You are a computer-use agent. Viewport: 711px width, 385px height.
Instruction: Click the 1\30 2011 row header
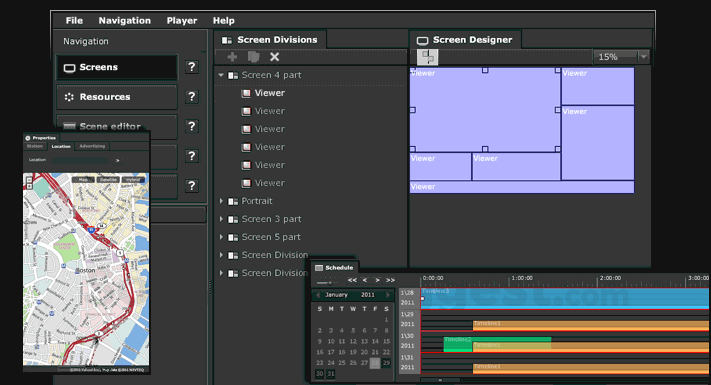(408, 341)
